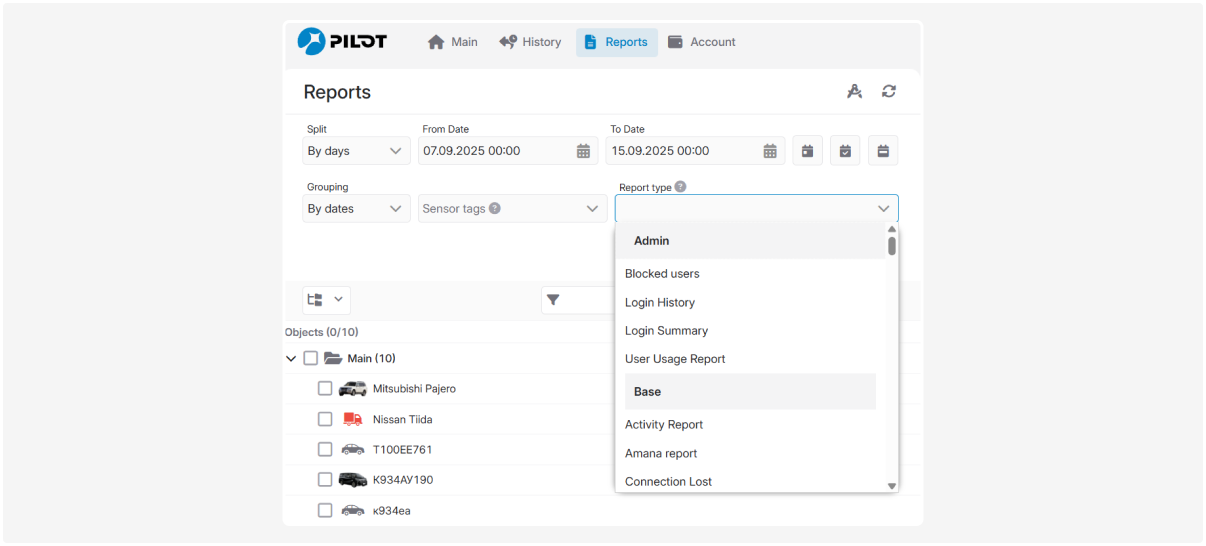Go to the Account tab
The width and height of the screenshot is (1206, 546).
(x=701, y=42)
